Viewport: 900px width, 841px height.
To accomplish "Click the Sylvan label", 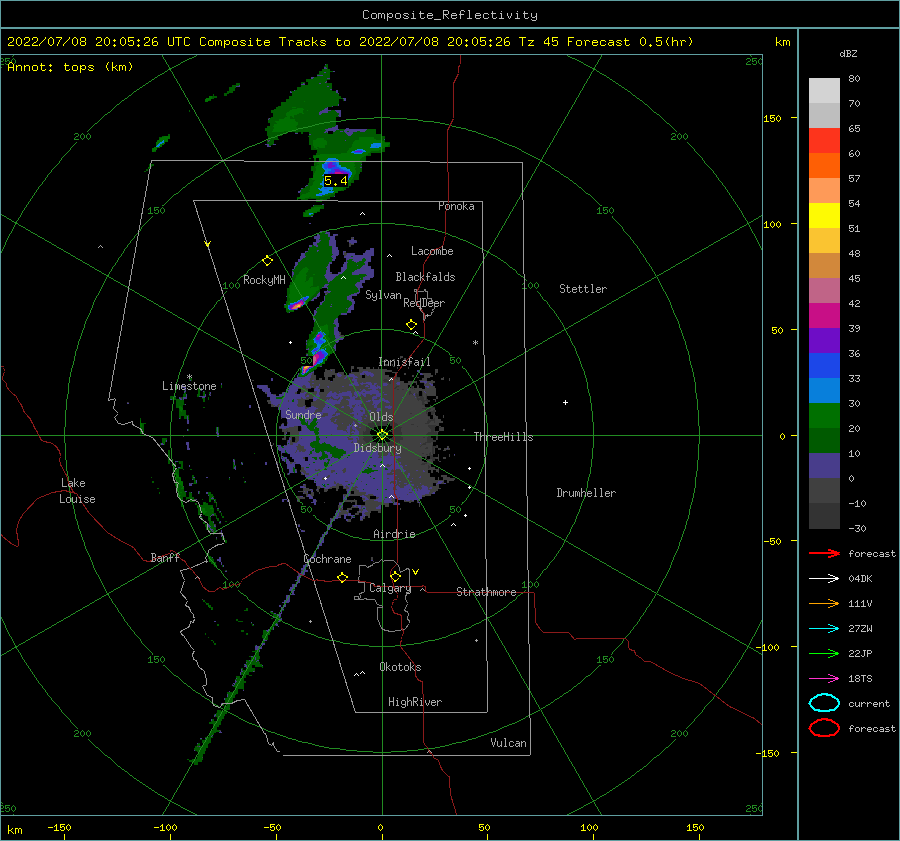I will tap(383, 295).
